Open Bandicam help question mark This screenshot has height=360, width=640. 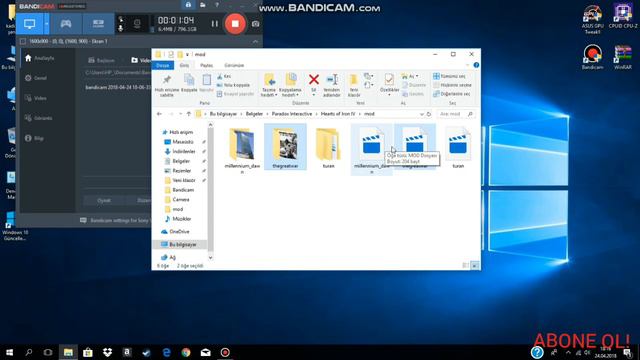(x=217, y=5)
